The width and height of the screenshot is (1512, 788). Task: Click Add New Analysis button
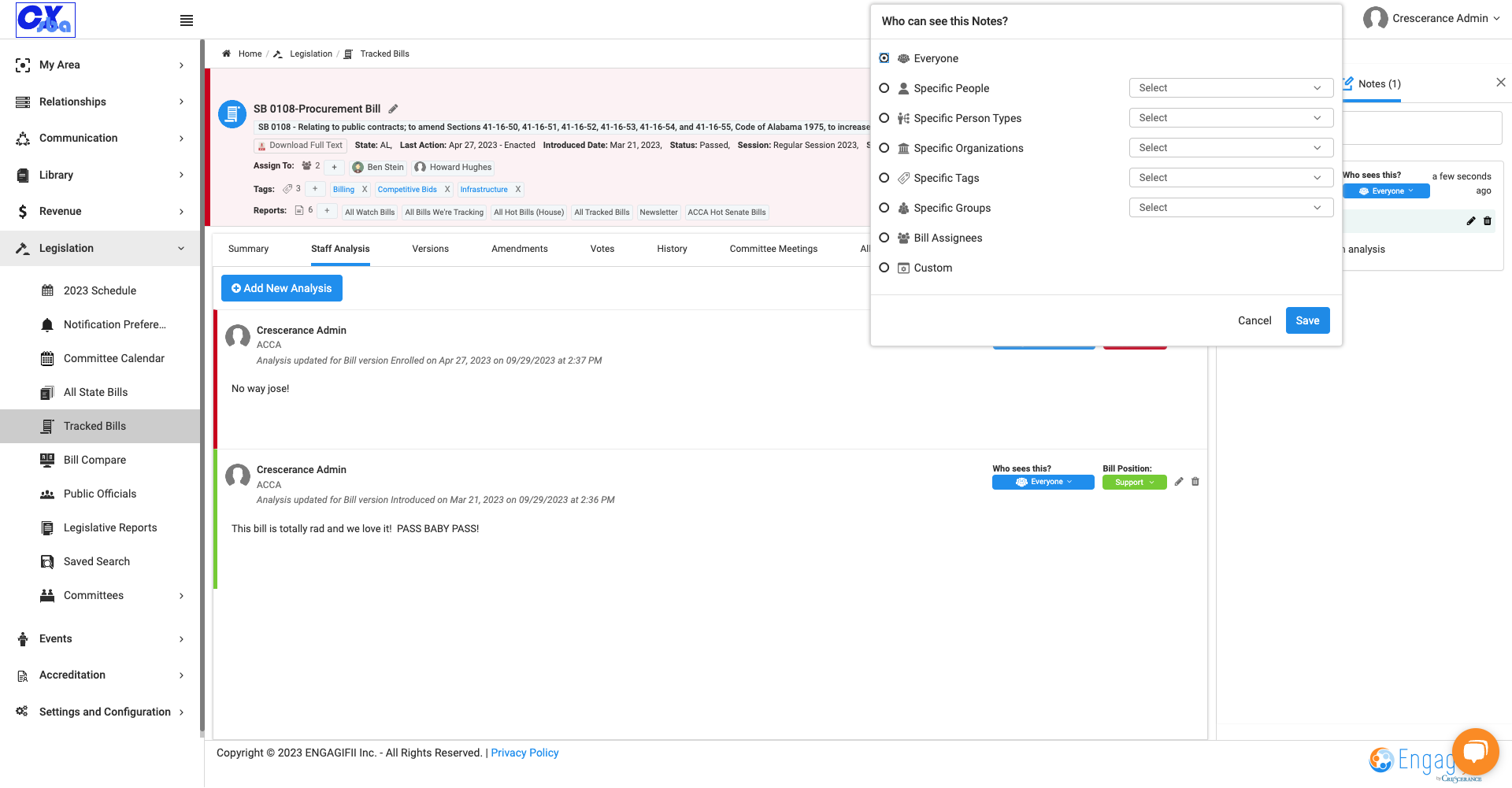[x=282, y=288]
